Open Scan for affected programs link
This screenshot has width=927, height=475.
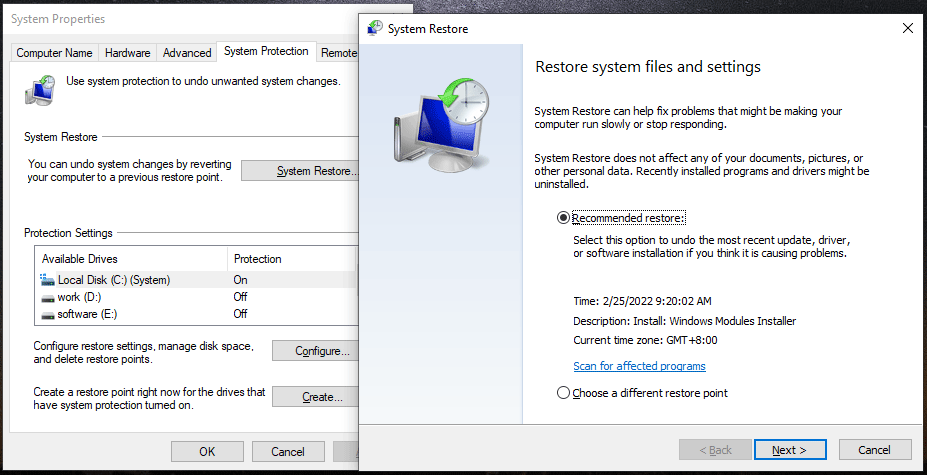(639, 366)
